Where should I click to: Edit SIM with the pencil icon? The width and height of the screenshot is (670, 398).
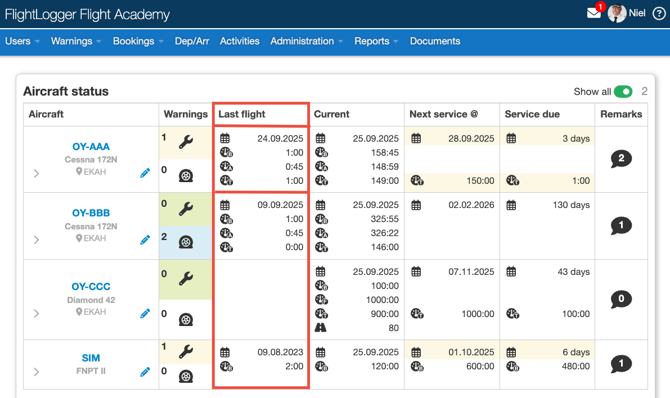point(145,372)
